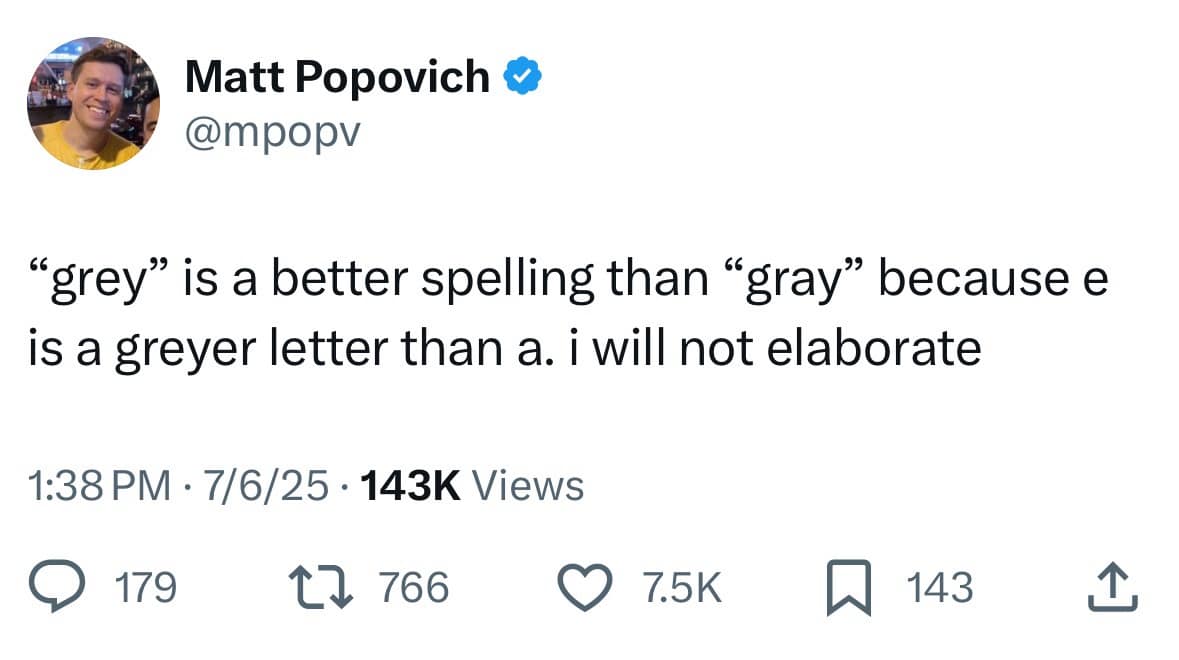Screen dimensions: 1179x660
Task: Click the blue verified badge next to Matt Popovich
Action: click(x=524, y=74)
